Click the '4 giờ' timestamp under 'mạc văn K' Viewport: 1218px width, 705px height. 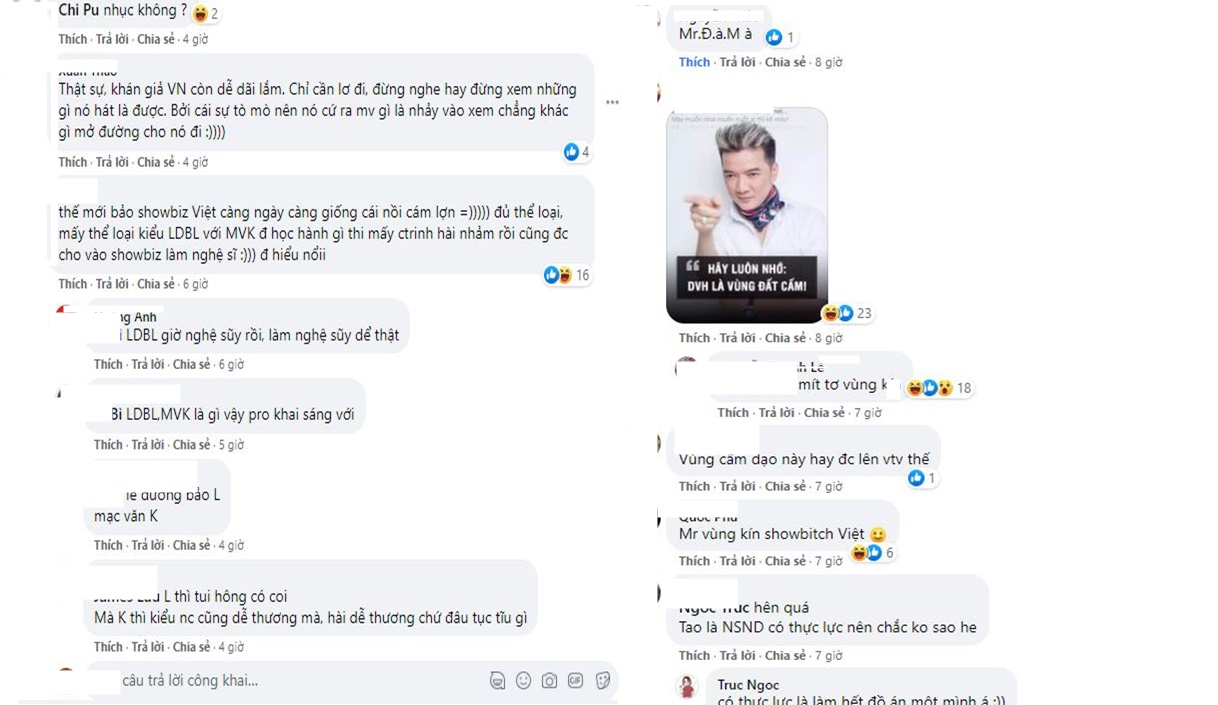tap(231, 545)
